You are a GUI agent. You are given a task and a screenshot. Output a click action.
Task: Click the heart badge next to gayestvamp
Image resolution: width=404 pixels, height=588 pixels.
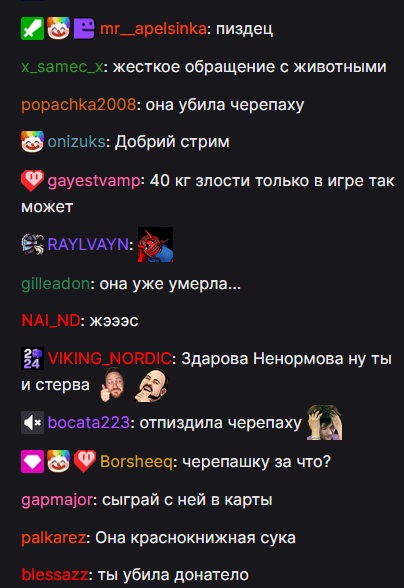click(x=32, y=180)
